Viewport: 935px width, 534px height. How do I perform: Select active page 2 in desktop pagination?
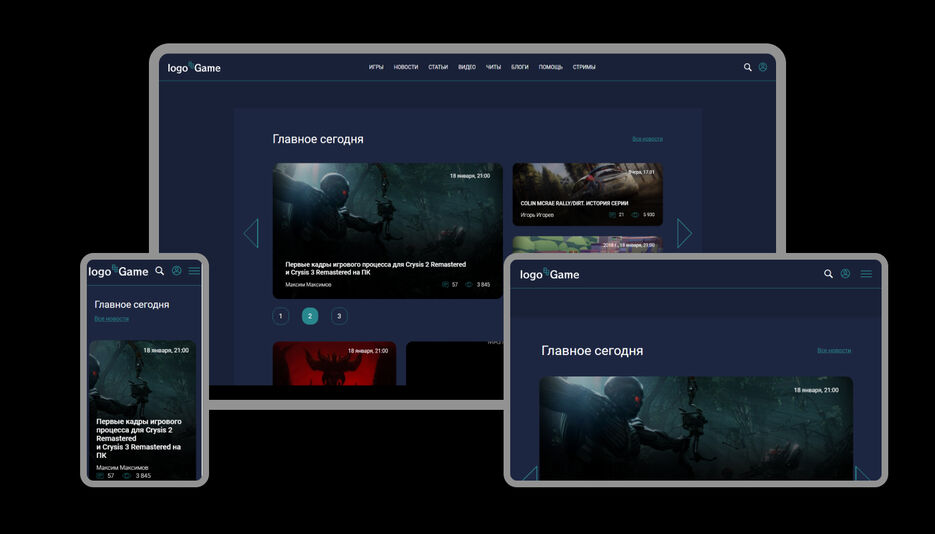tap(309, 316)
